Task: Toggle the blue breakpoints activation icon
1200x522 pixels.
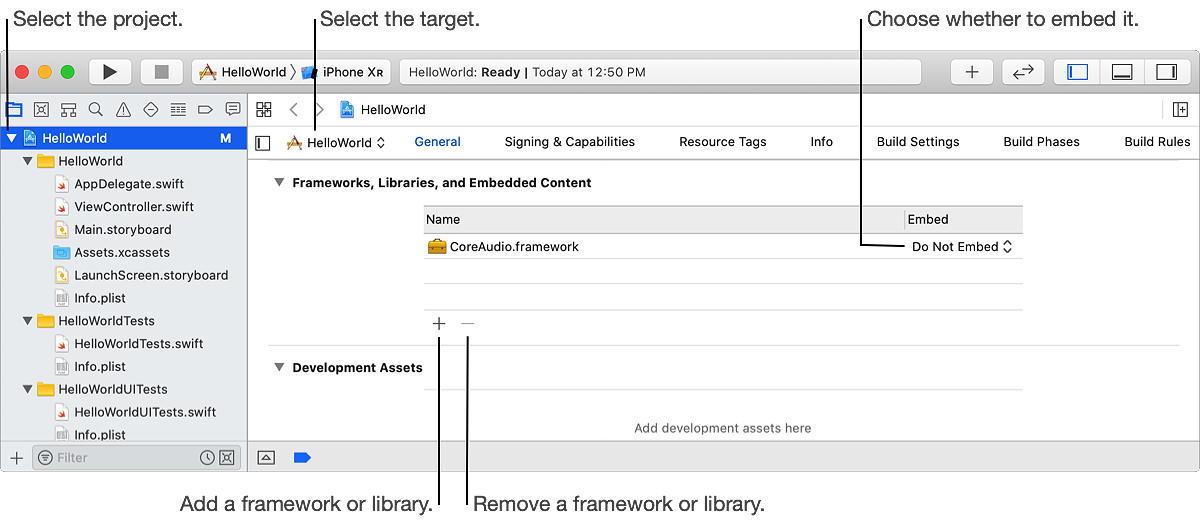Action: coord(302,457)
